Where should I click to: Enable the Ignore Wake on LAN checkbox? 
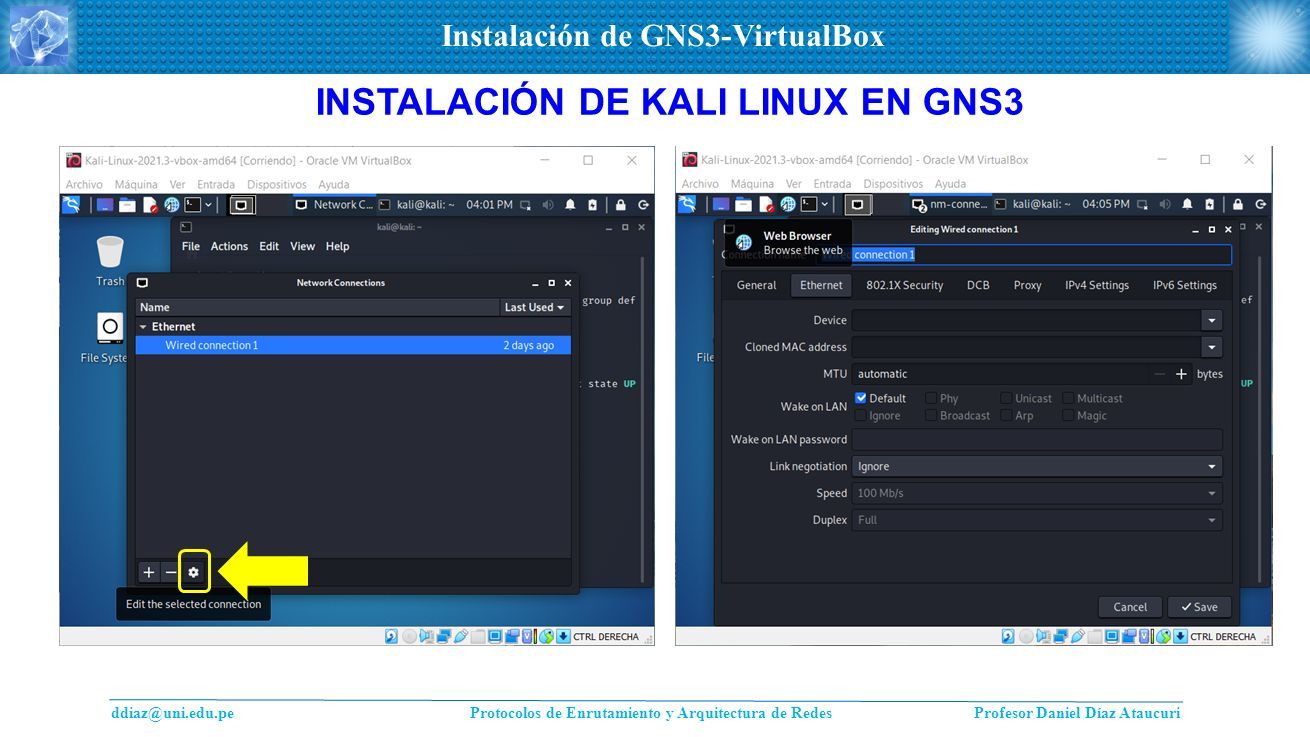(x=861, y=415)
